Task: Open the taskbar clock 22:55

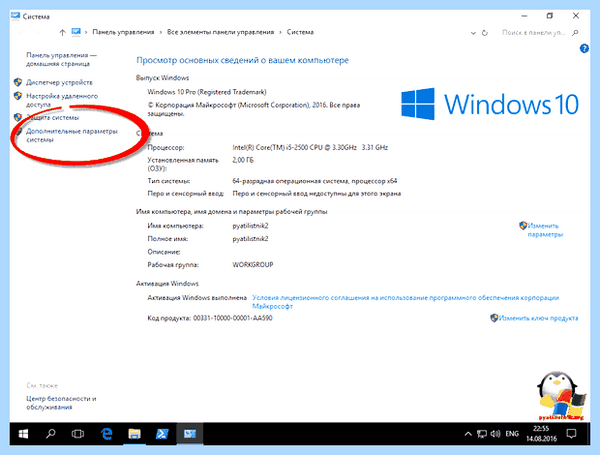Action: tap(541, 434)
